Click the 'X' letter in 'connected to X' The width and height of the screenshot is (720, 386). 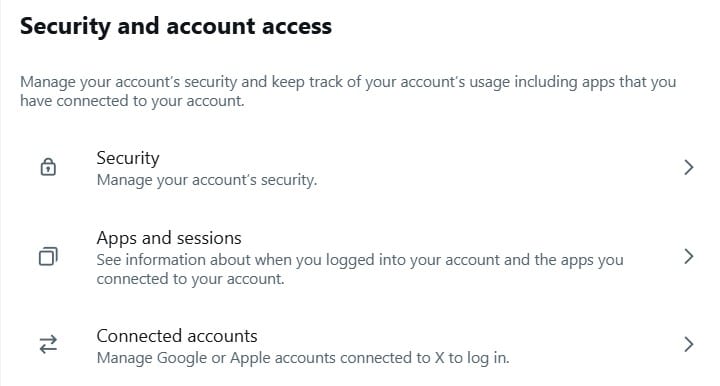(x=439, y=358)
